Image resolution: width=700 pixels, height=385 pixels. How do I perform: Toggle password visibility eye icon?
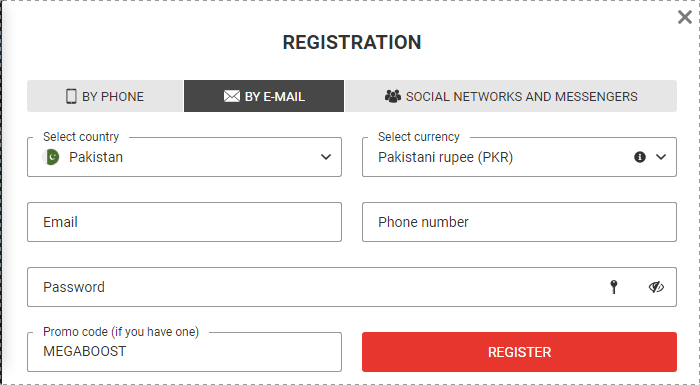[656, 287]
